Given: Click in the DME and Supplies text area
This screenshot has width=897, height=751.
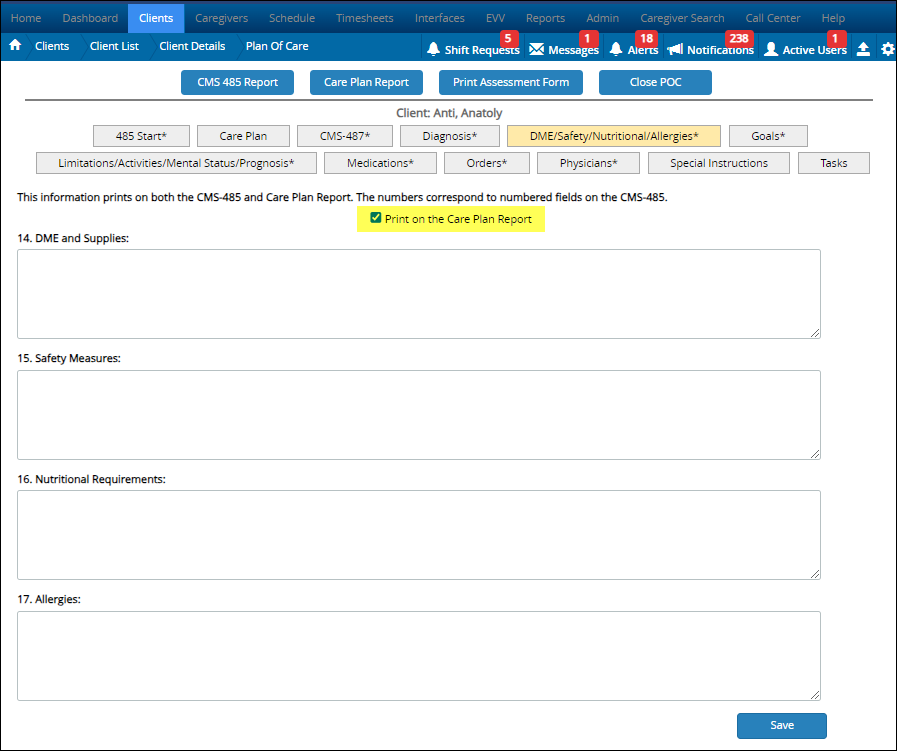Looking at the screenshot, I should (419, 294).
